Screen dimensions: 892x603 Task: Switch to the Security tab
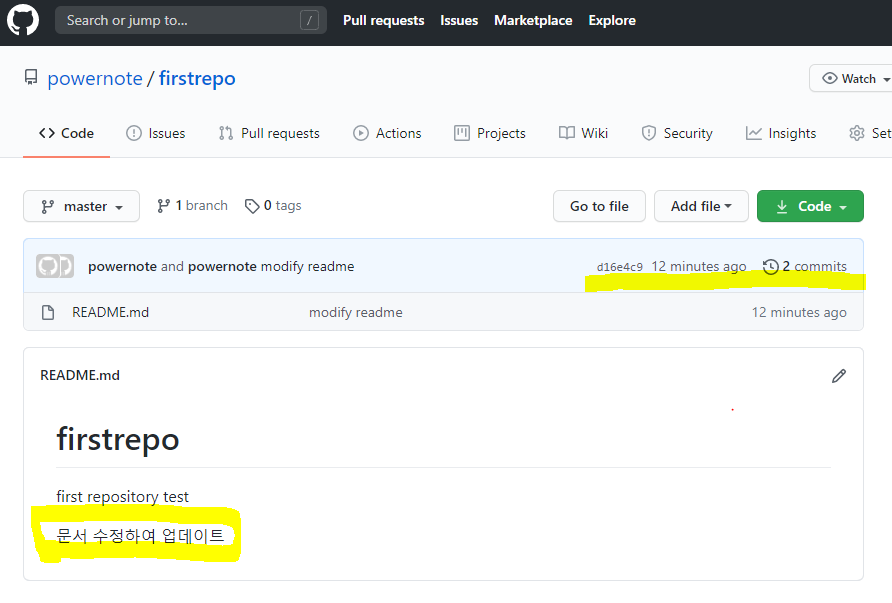pos(677,133)
